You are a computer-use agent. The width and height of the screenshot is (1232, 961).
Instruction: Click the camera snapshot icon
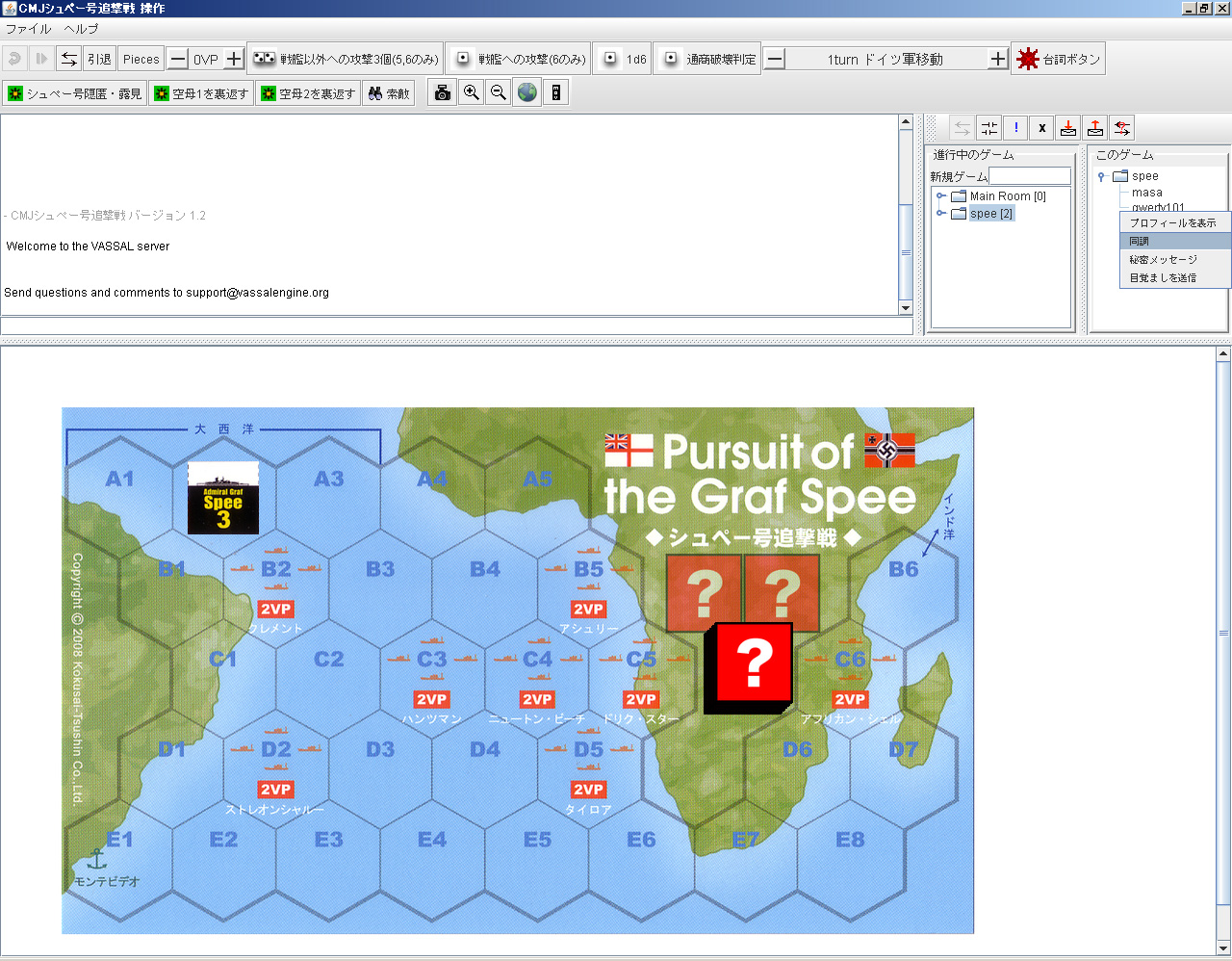point(443,92)
